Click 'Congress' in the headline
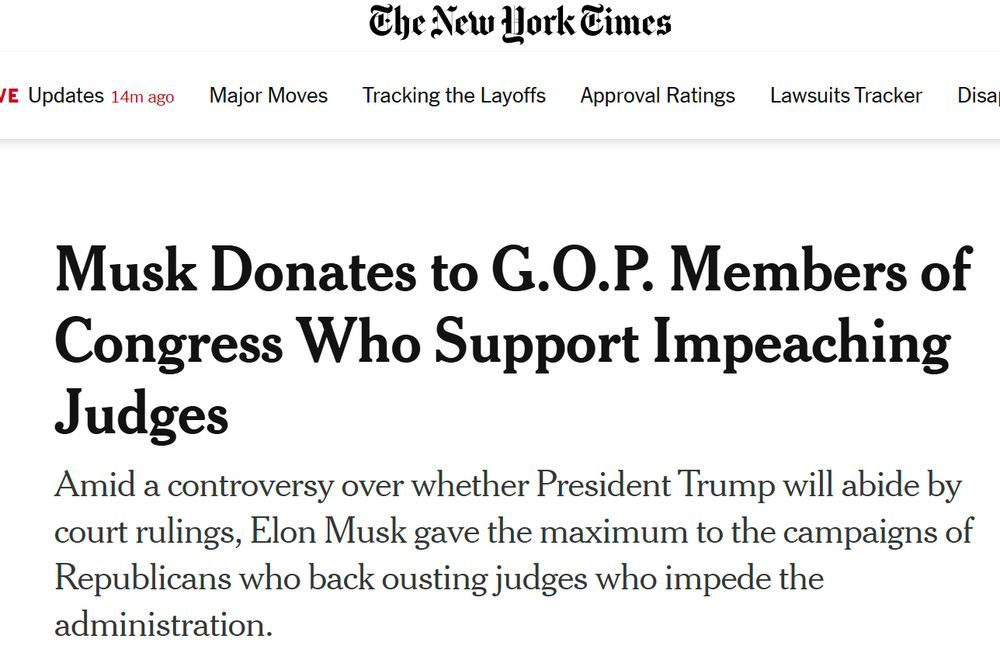Screen dimensions: 1000x667 coord(168,344)
